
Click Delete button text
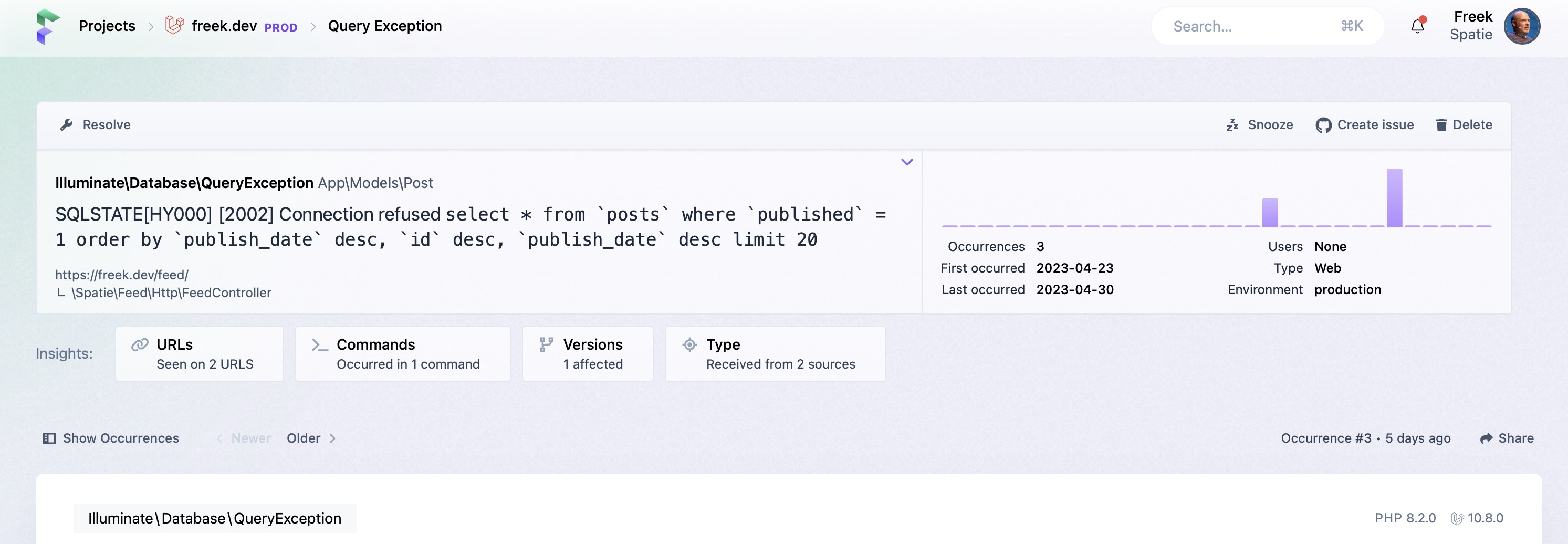(1472, 125)
